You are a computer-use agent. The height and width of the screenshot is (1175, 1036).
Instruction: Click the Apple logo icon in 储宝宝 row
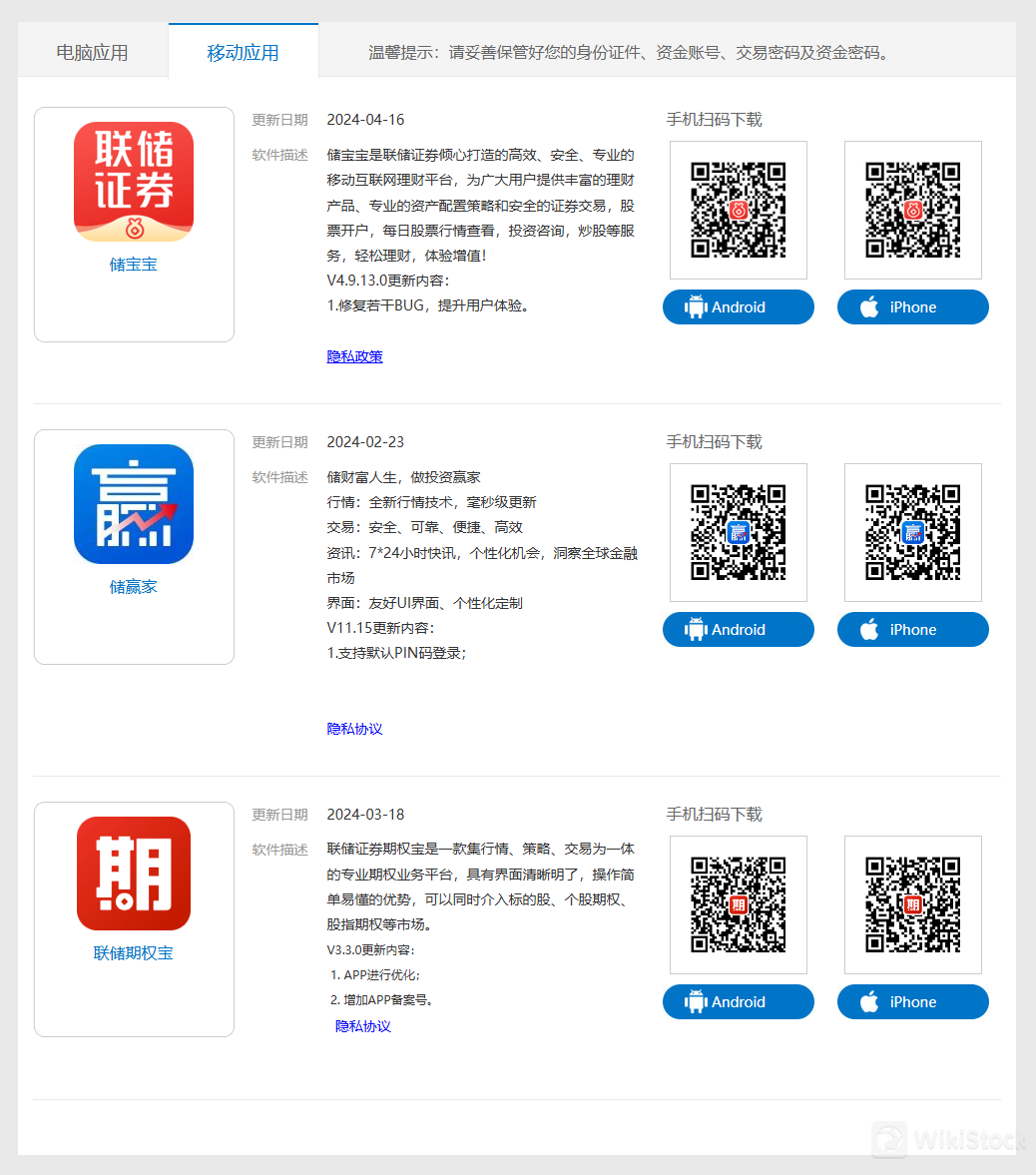click(x=869, y=306)
